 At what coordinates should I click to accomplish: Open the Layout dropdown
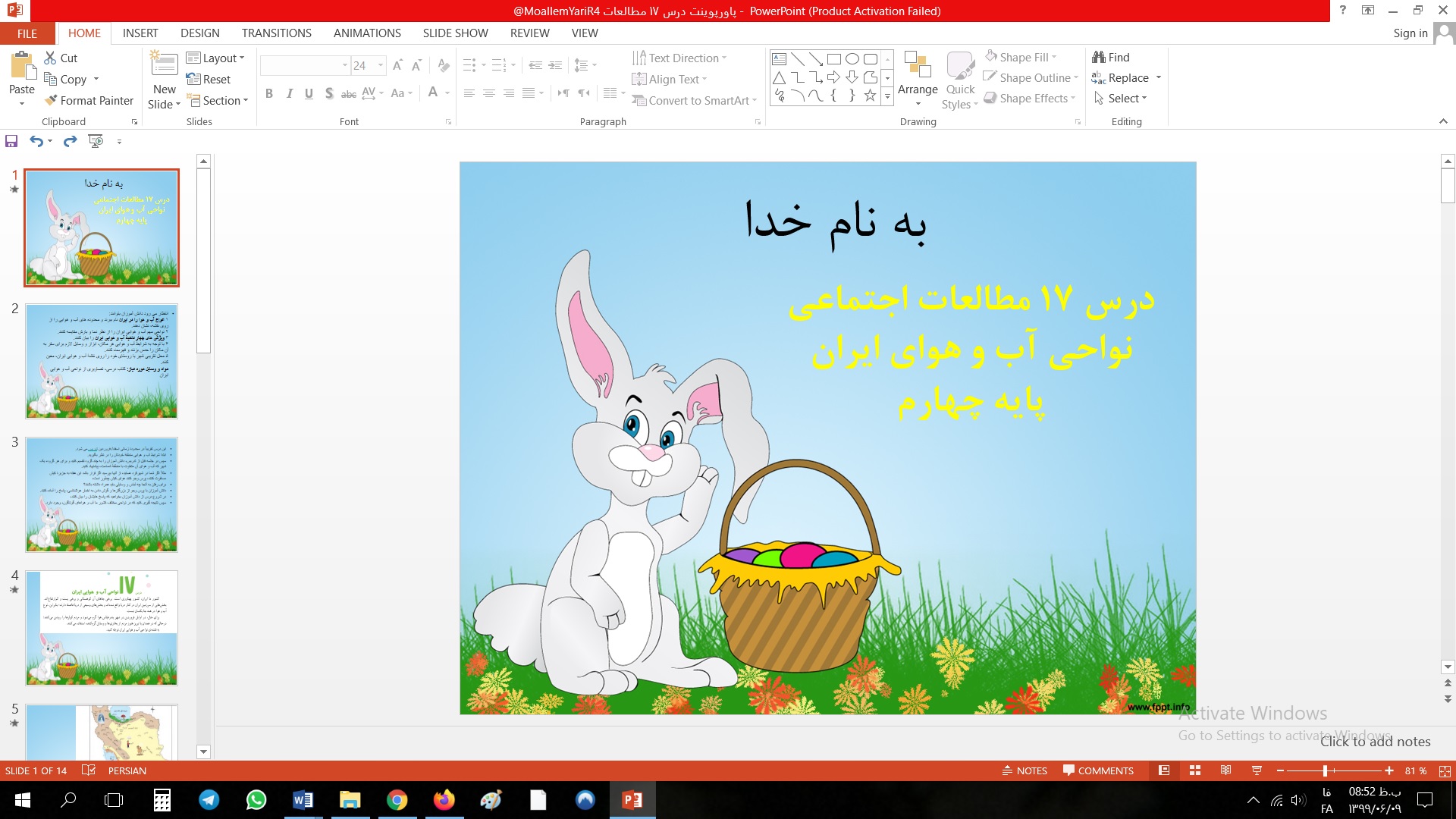point(215,58)
